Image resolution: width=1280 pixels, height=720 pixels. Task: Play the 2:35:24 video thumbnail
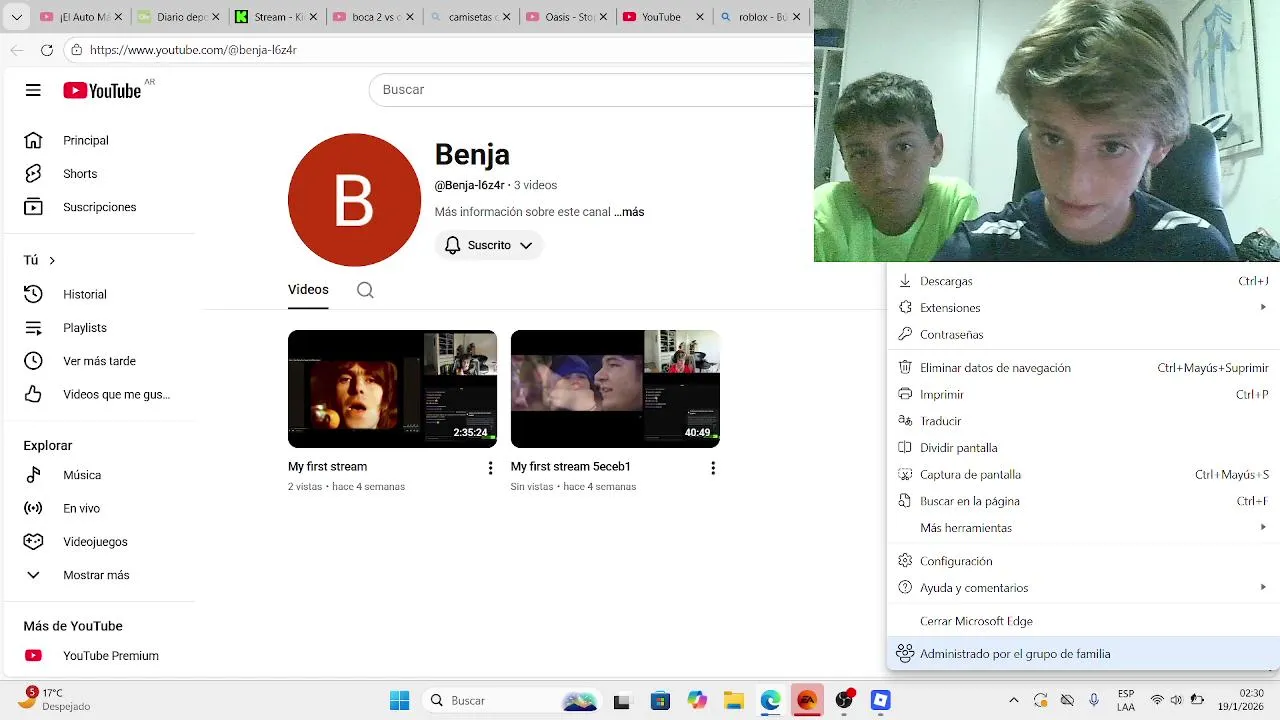(x=392, y=389)
